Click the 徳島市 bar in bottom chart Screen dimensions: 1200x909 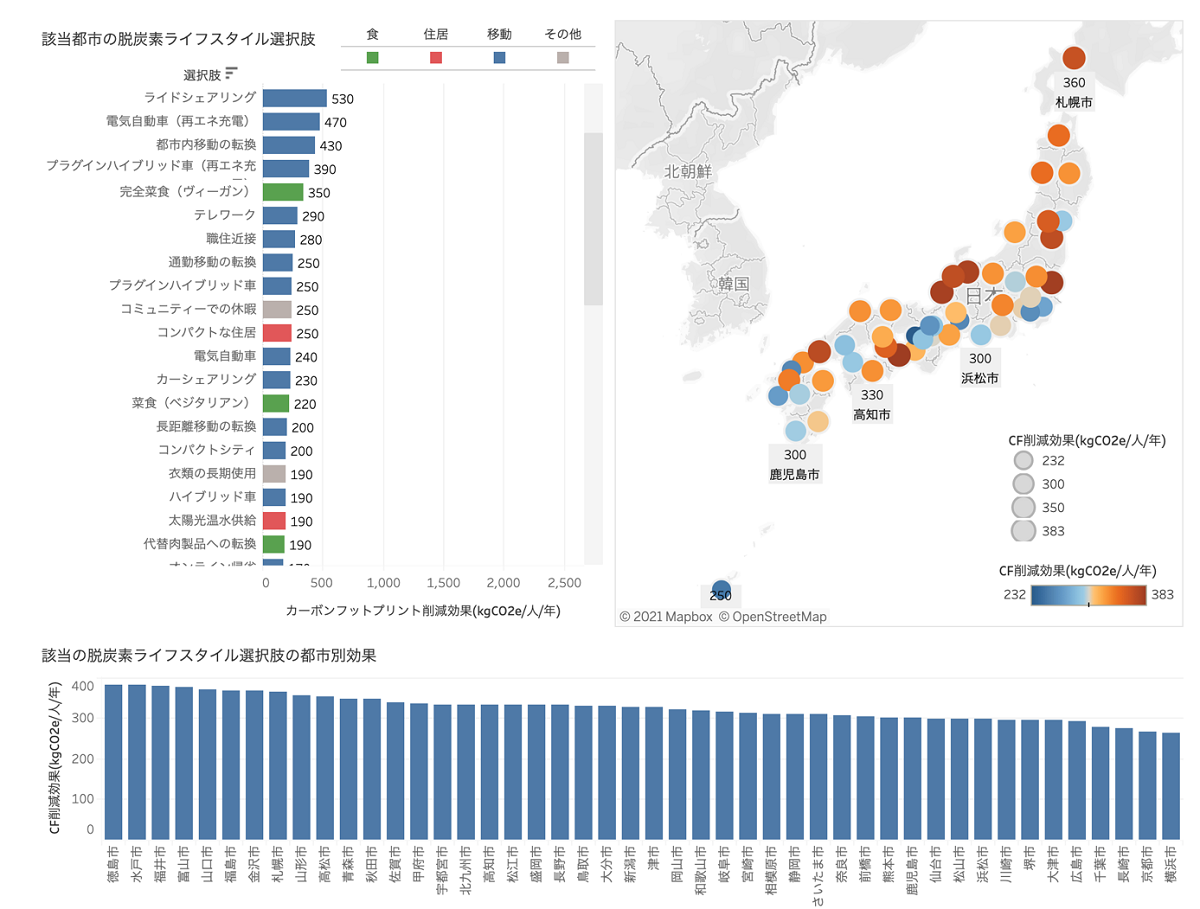pyautogui.click(x=113, y=762)
